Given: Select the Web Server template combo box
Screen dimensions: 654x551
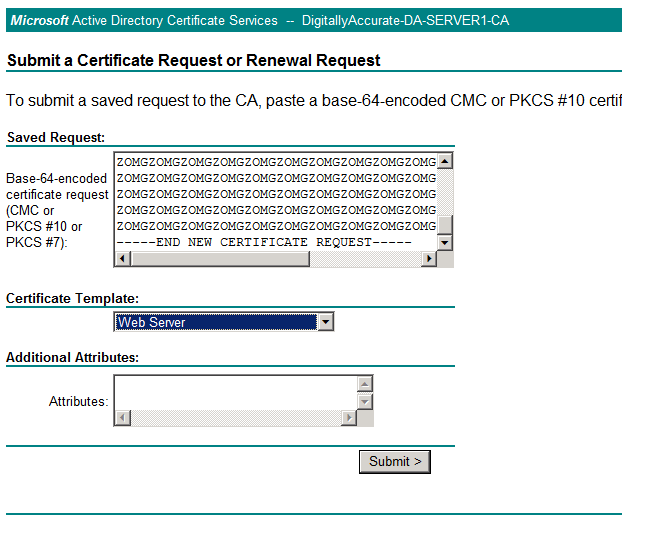Looking at the screenshot, I should (224, 322).
